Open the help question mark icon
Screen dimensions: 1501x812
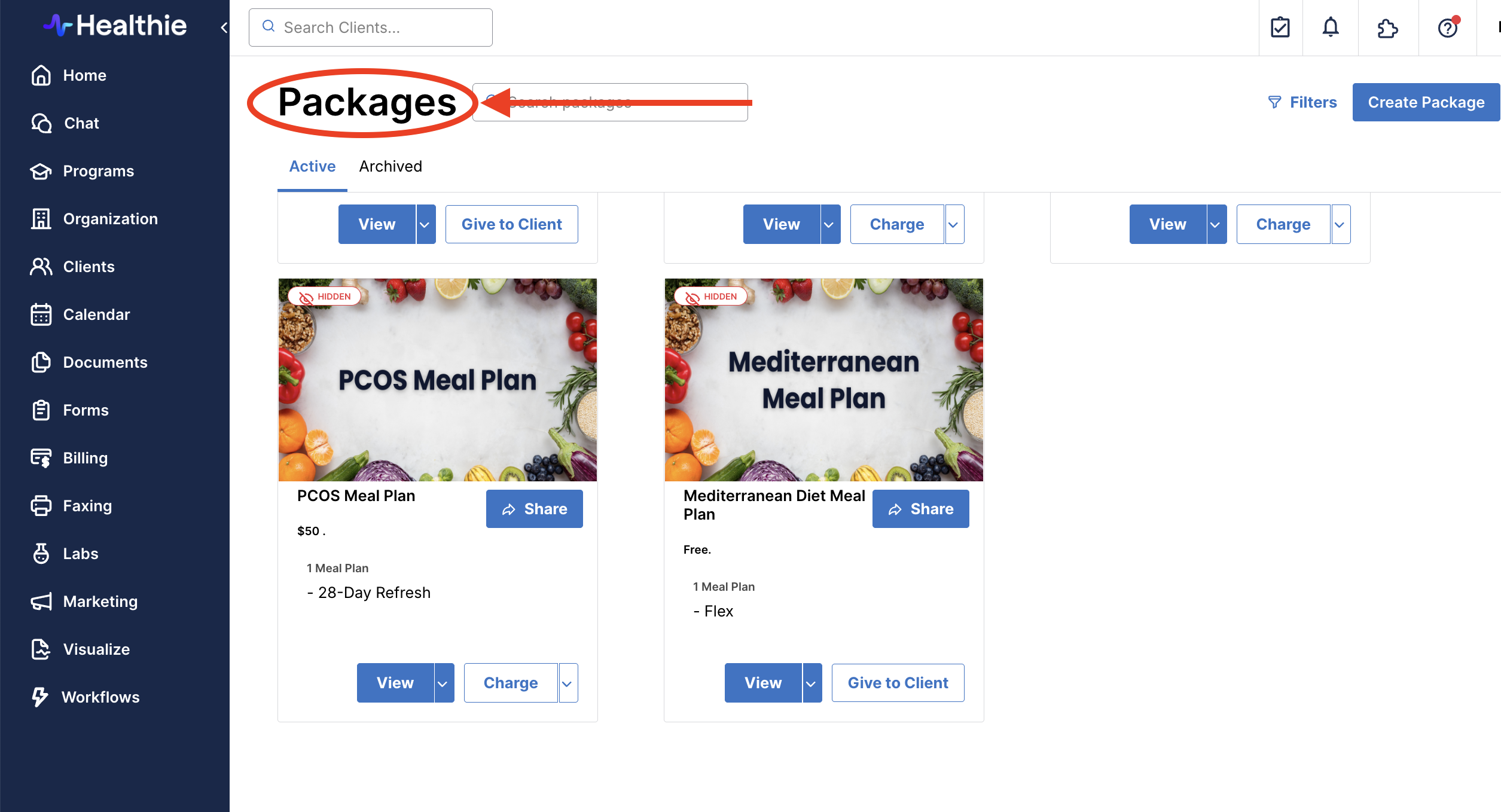tap(1448, 28)
